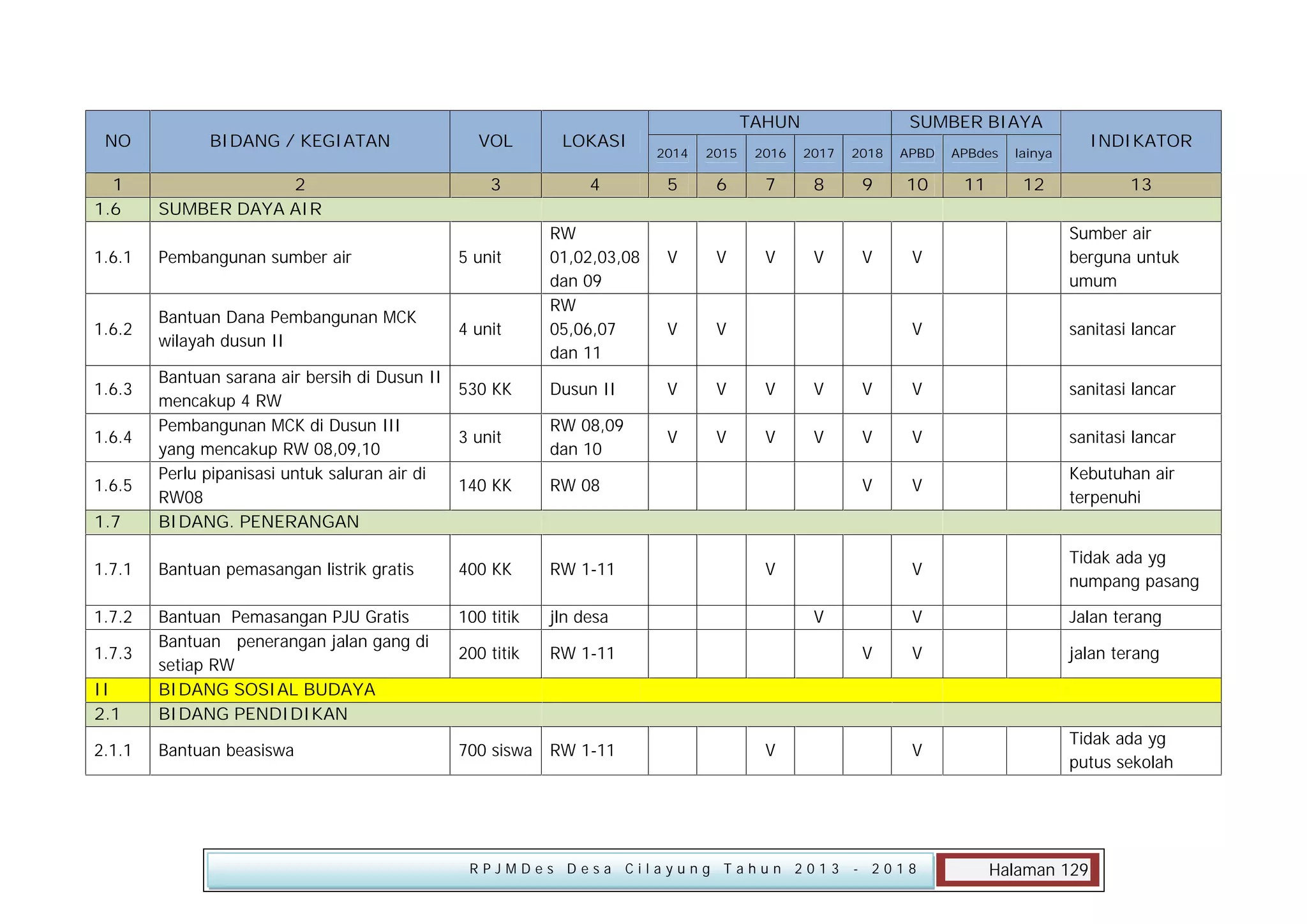
Task: Click the RPJMDes Desa Cilayung footer text
Action: point(693,869)
